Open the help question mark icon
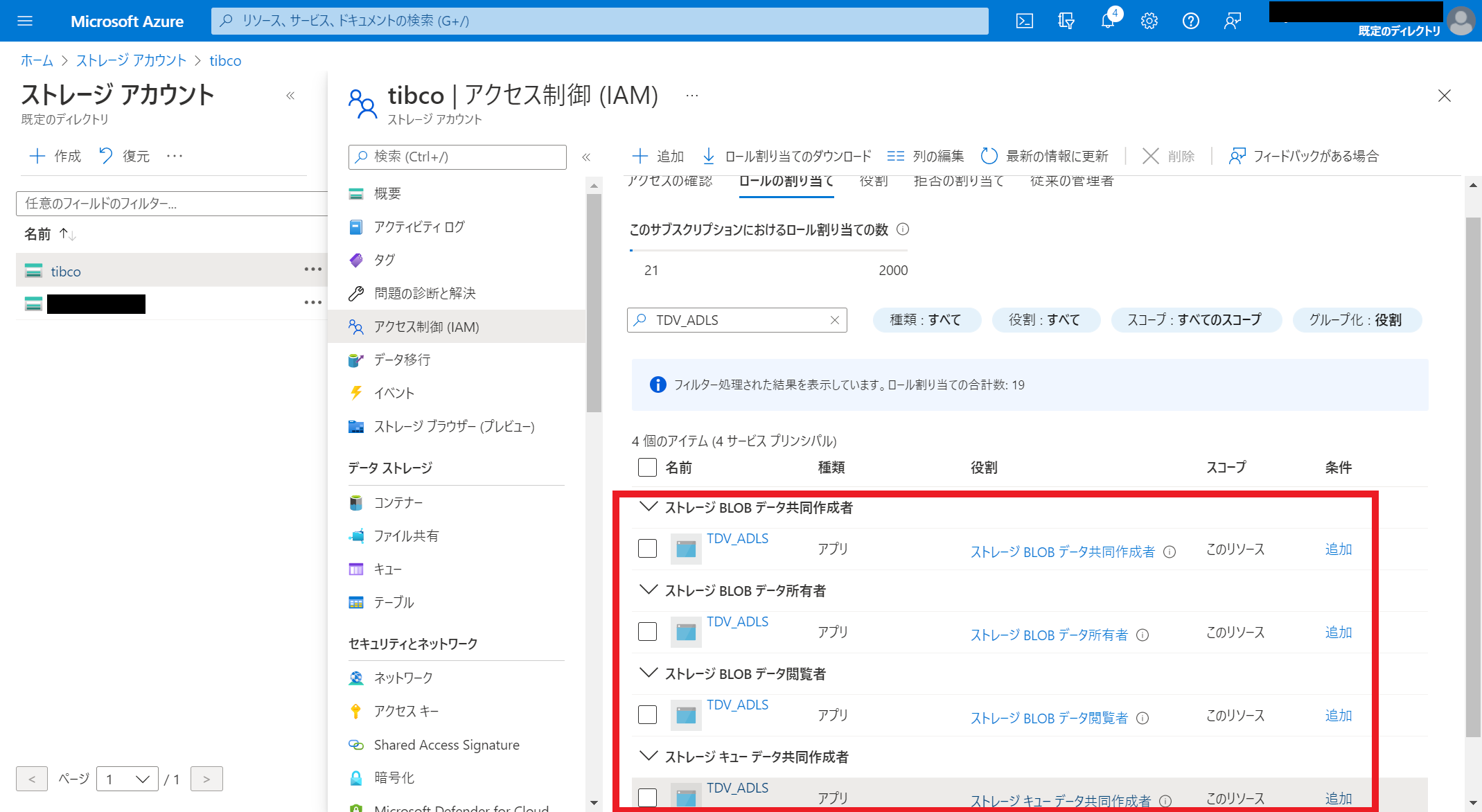This screenshot has width=1482, height=812. pyautogui.click(x=1191, y=21)
